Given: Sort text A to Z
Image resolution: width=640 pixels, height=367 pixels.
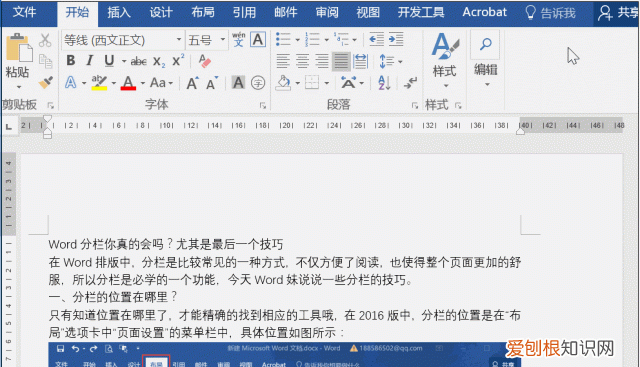Looking at the screenshot, I should [384, 83].
